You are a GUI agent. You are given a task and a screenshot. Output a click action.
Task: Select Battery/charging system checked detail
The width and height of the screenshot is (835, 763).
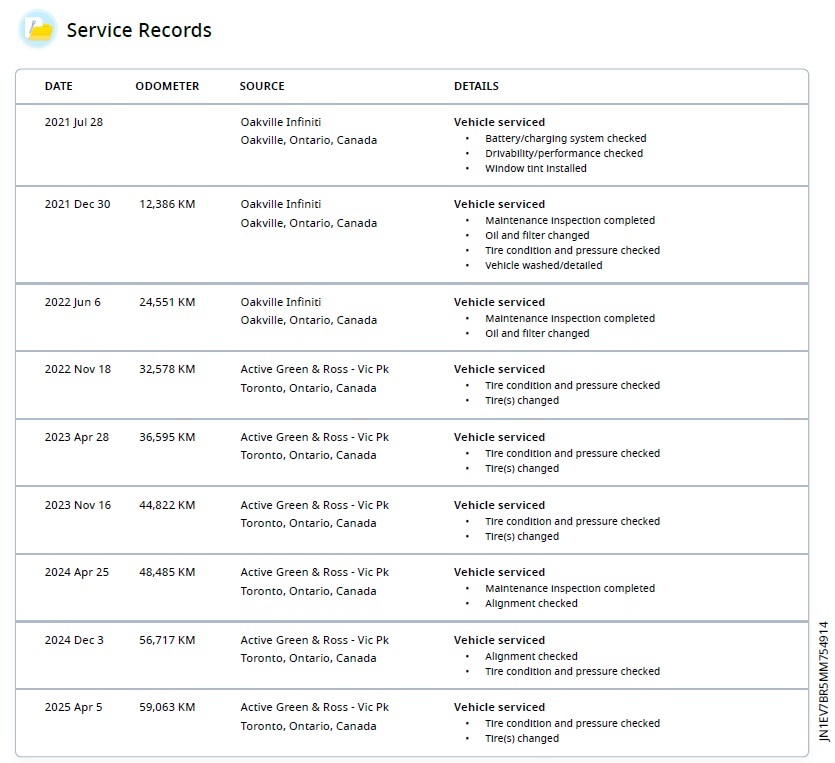(x=566, y=139)
